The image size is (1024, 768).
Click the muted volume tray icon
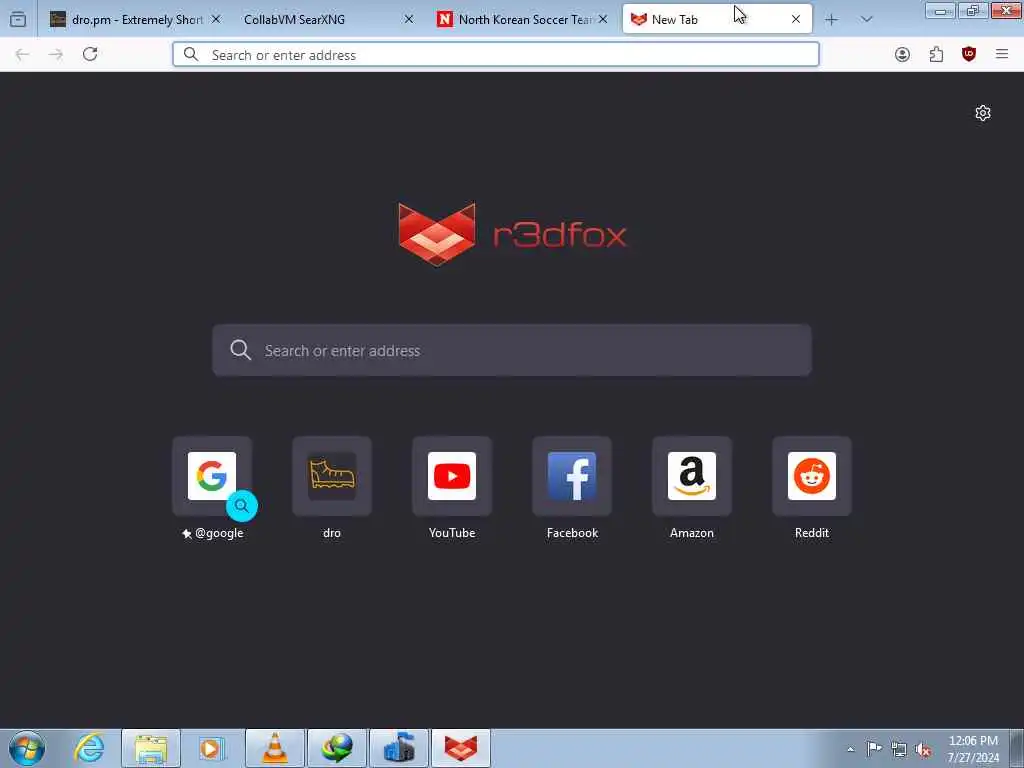tap(923, 749)
